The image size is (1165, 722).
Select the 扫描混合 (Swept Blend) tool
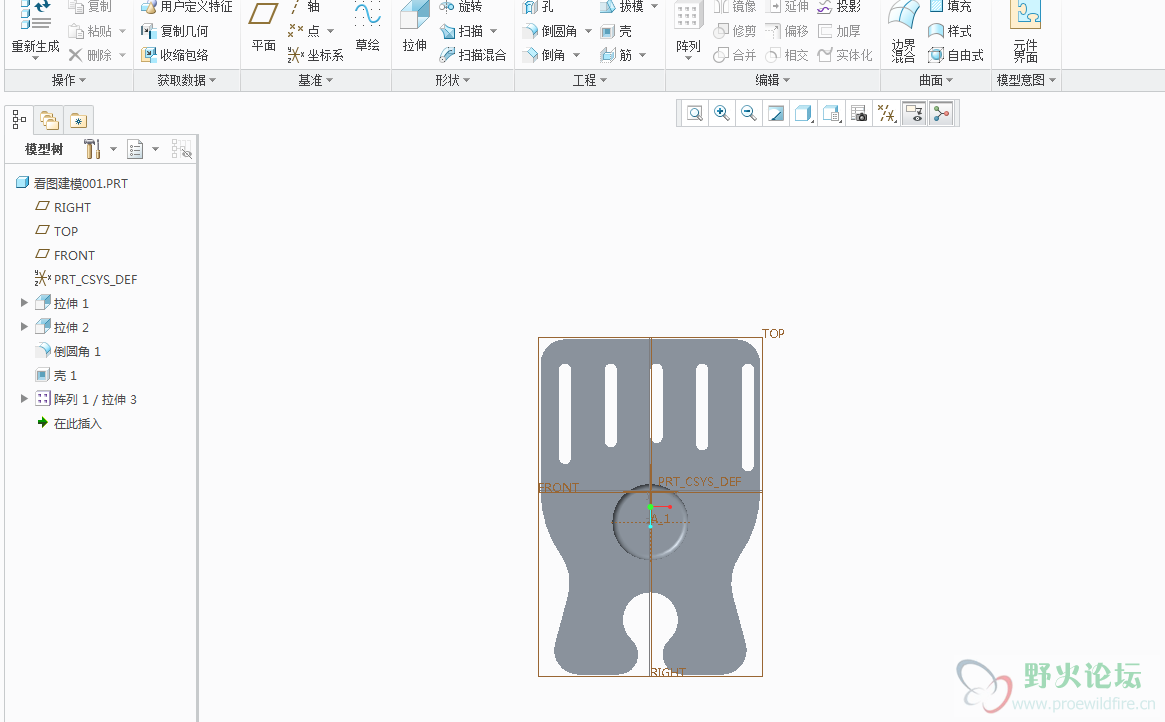click(473, 55)
